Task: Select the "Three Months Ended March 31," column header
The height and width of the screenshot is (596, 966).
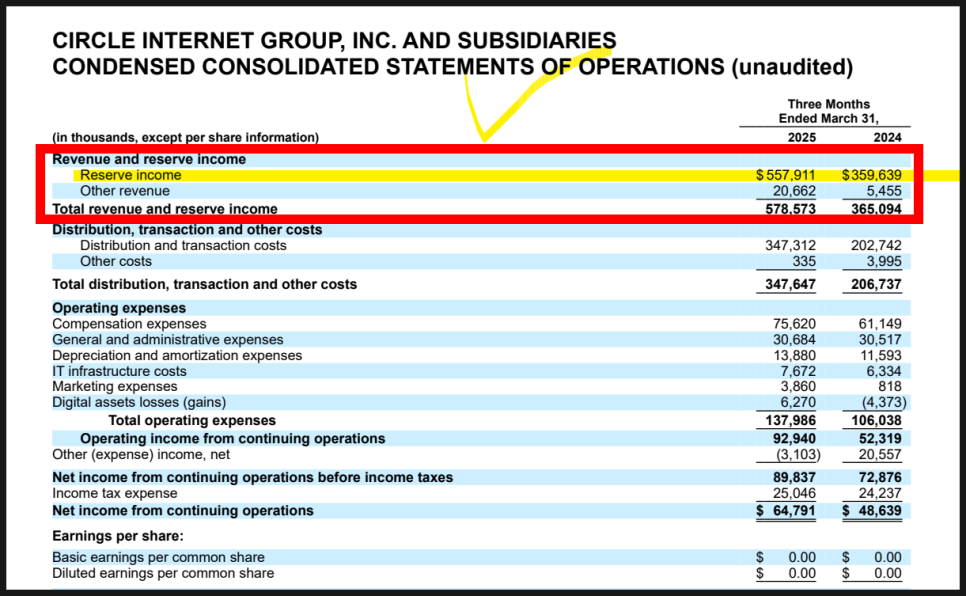Action: [828, 111]
